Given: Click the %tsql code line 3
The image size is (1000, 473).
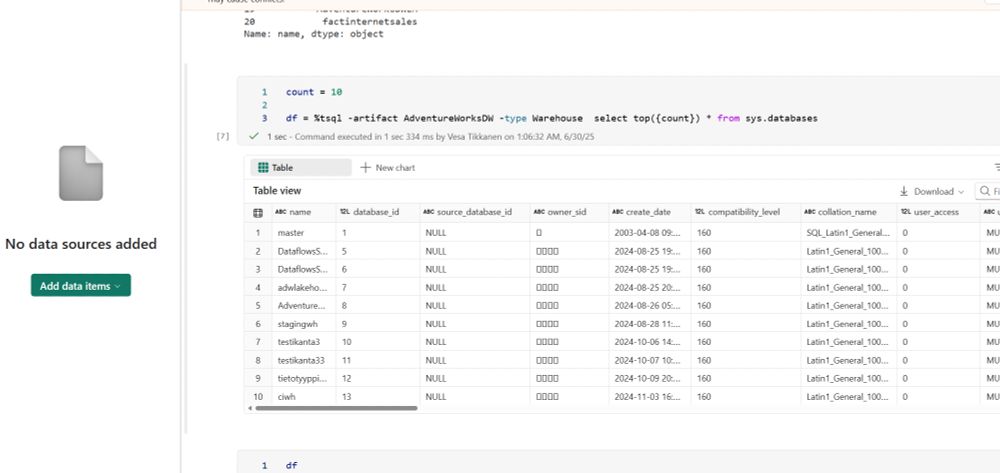Looking at the screenshot, I should 552,118.
